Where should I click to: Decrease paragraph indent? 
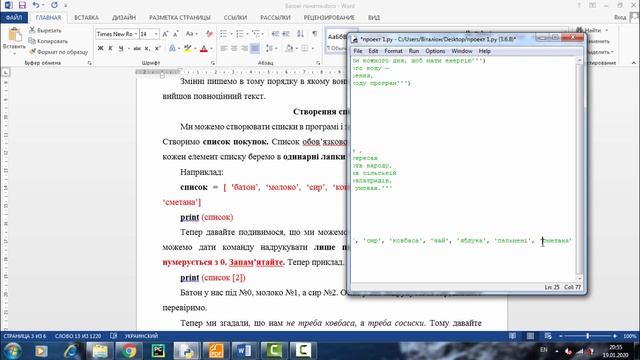[x=276, y=34]
